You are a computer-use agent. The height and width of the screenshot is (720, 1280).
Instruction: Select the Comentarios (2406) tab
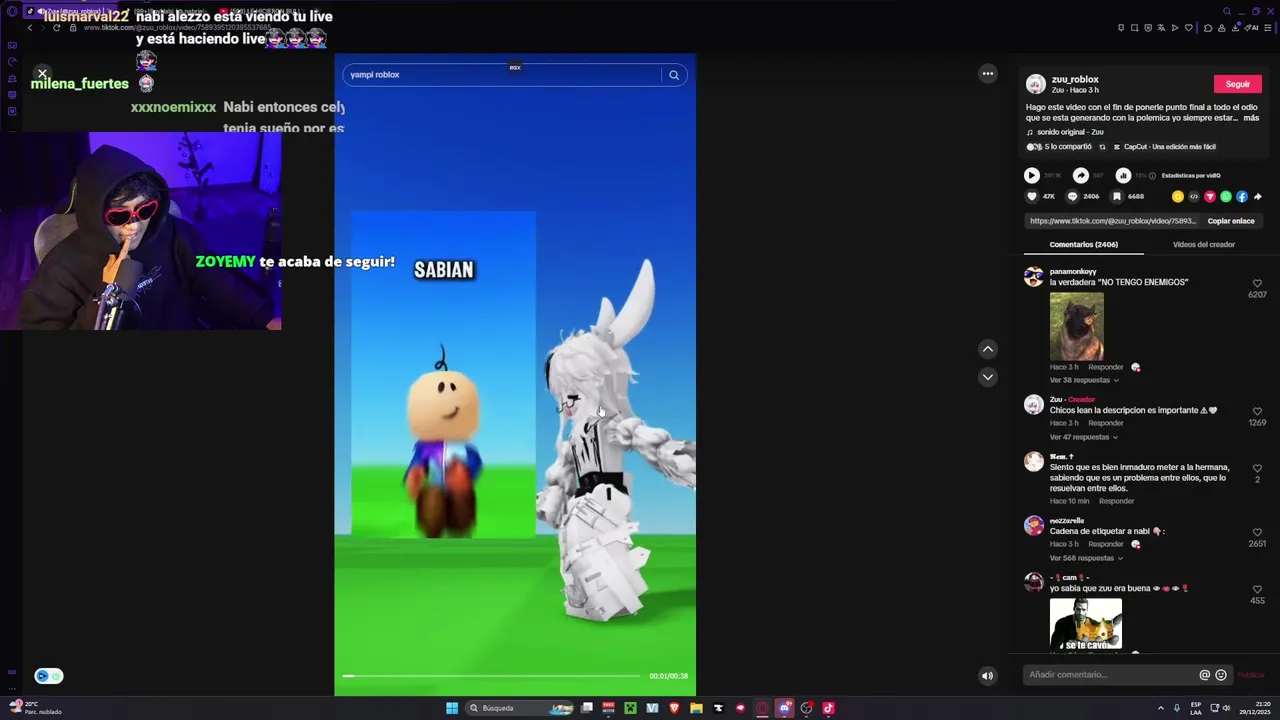1084,245
